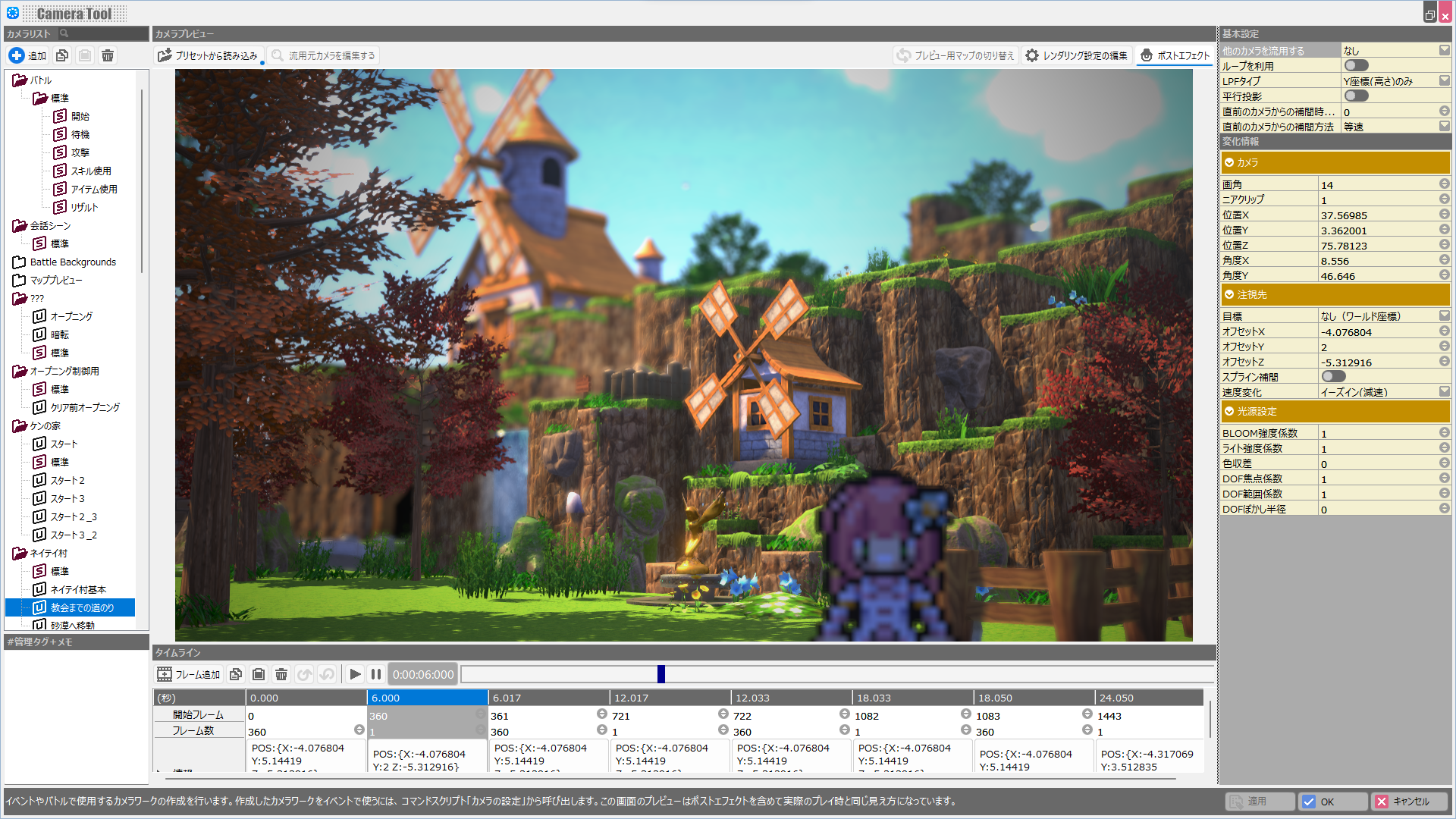Click the pause button in timeline
Image resolution: width=1456 pixels, height=819 pixels.
375,674
